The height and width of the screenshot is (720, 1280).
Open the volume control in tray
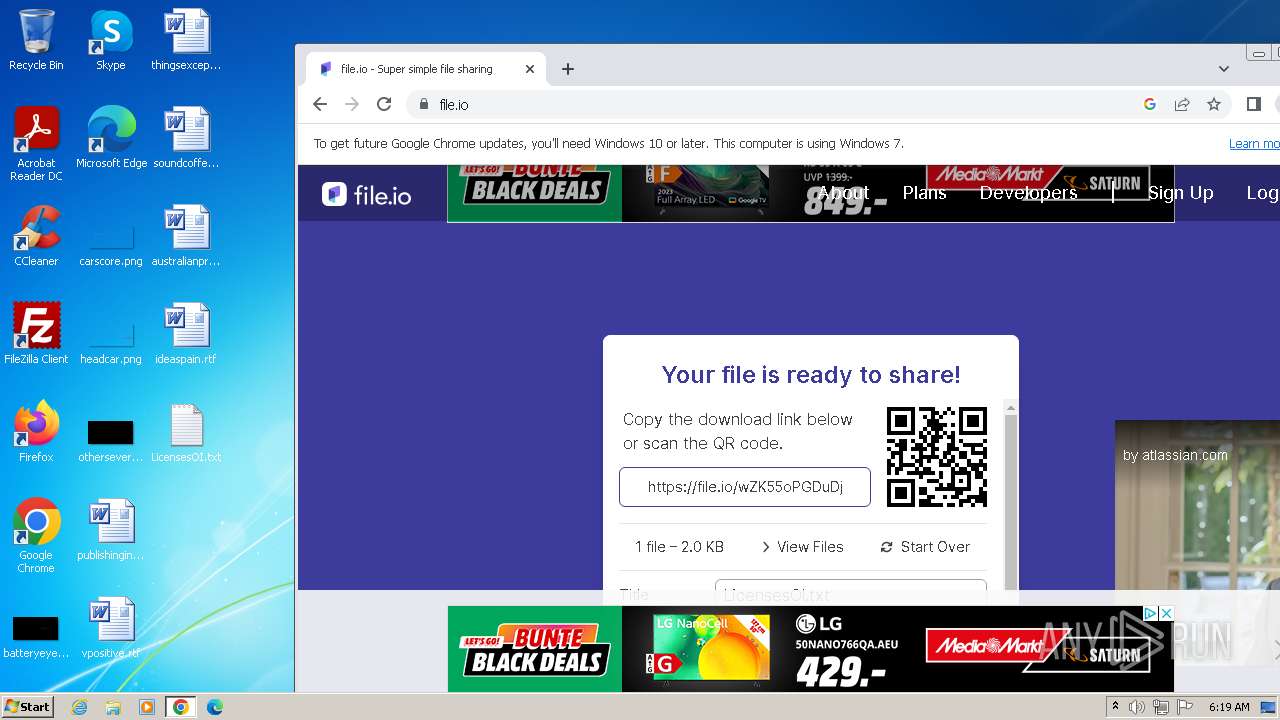(x=1137, y=707)
